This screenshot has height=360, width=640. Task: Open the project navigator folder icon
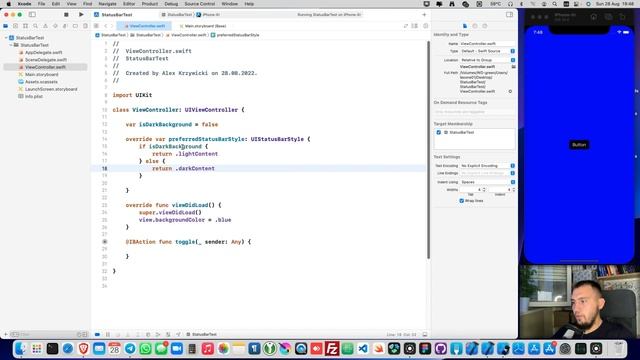tap(6, 26)
